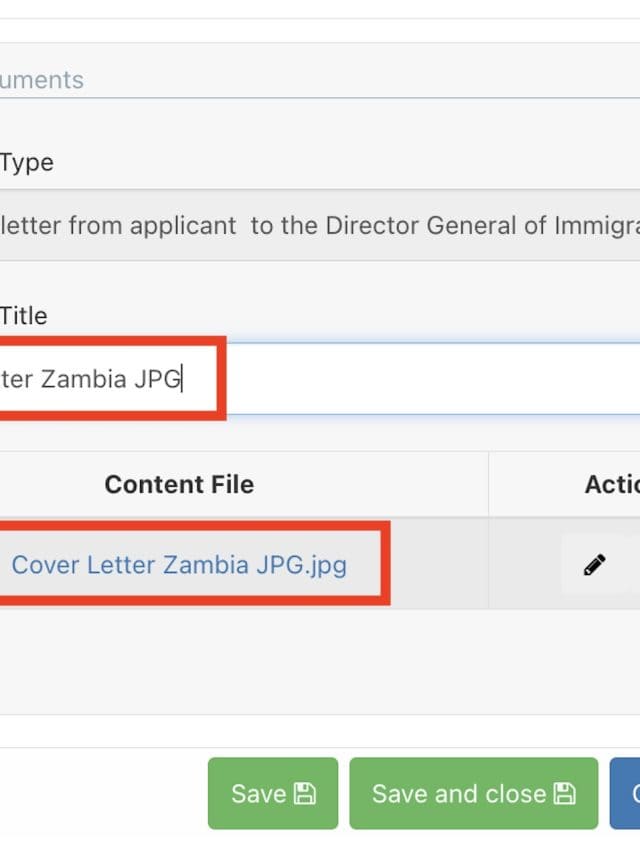Image resolution: width=640 pixels, height=853 pixels.
Task: Click the blue button beside Save and close
Action: point(626,794)
